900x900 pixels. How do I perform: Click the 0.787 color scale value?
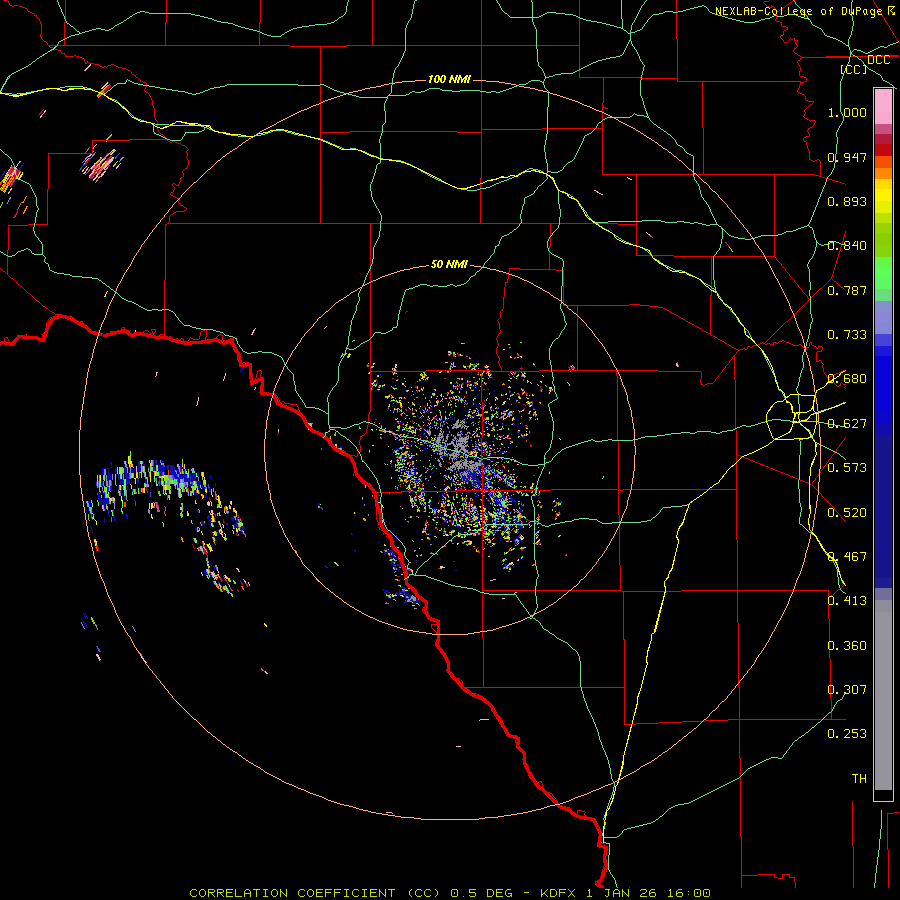click(847, 290)
